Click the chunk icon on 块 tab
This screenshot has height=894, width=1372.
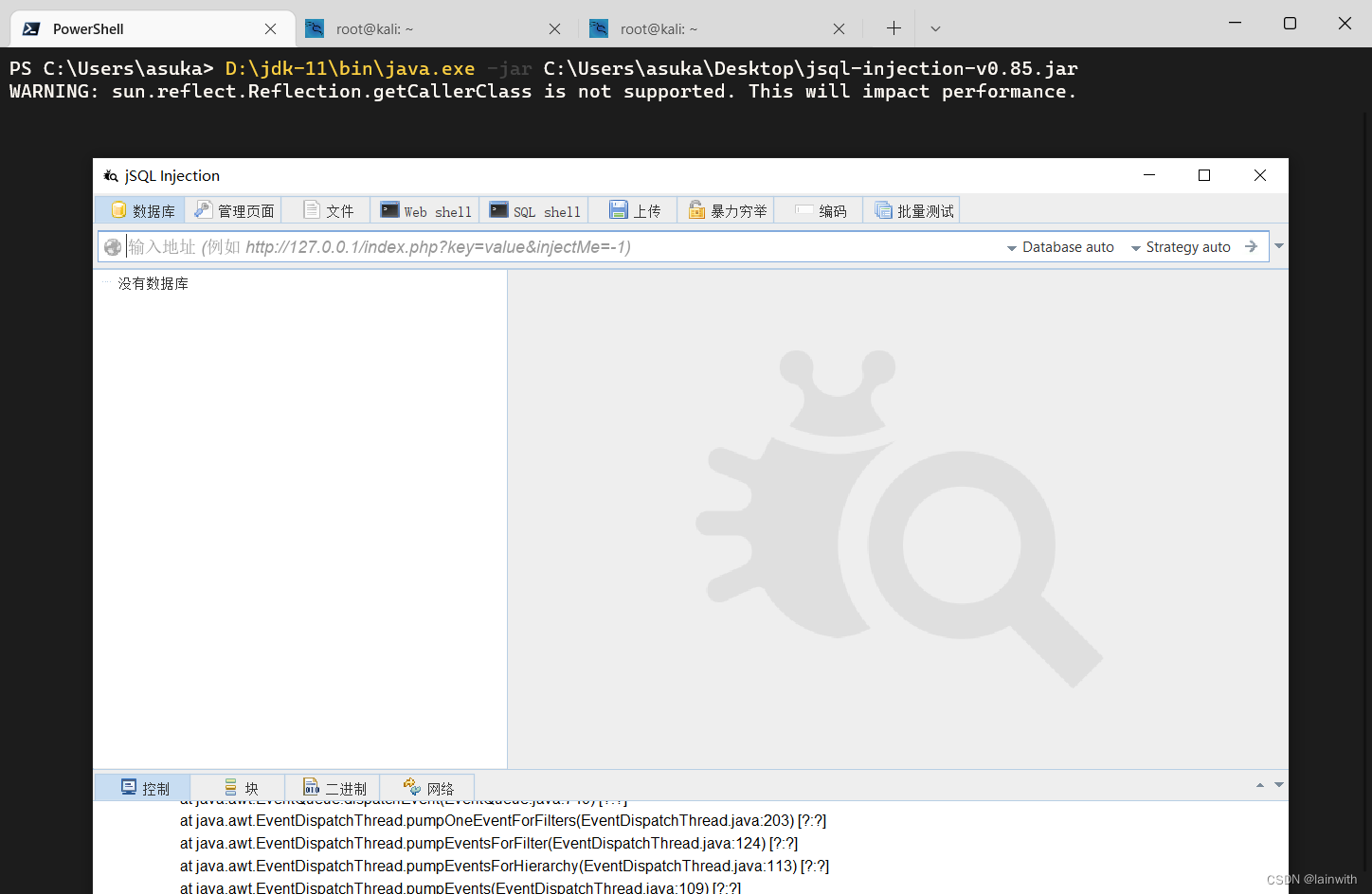click(x=230, y=787)
